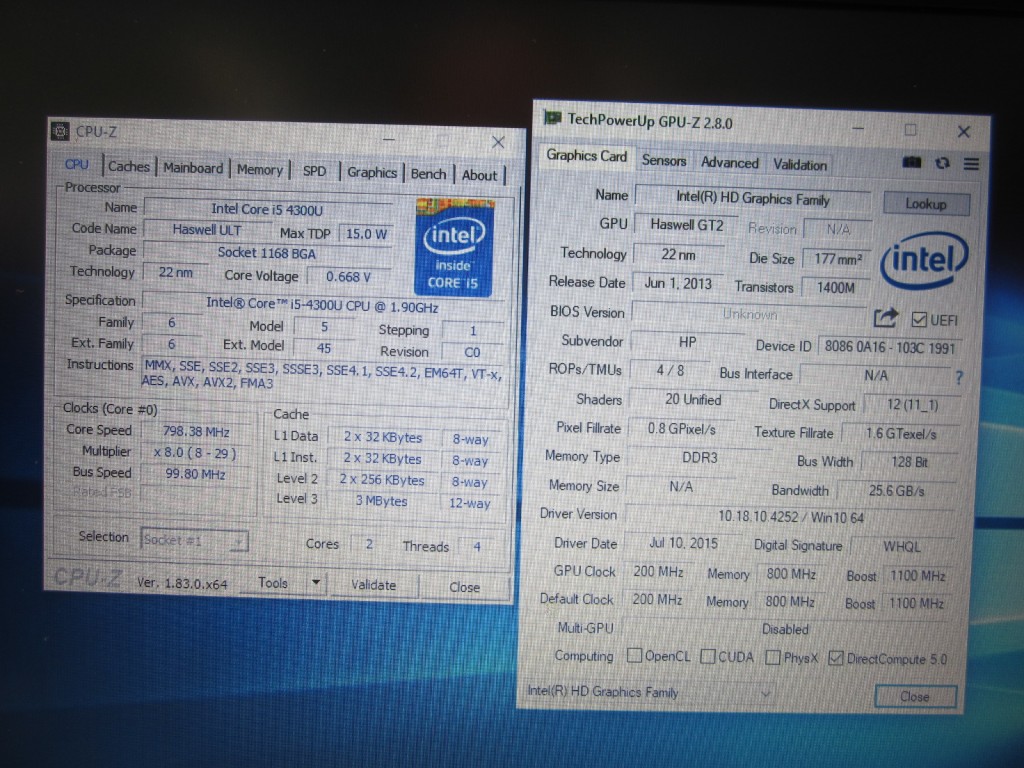Viewport: 1024px width, 768px height.
Task: Open the Intel(R) HD Graphics Family GPU selector dropdown
Action: 650,692
